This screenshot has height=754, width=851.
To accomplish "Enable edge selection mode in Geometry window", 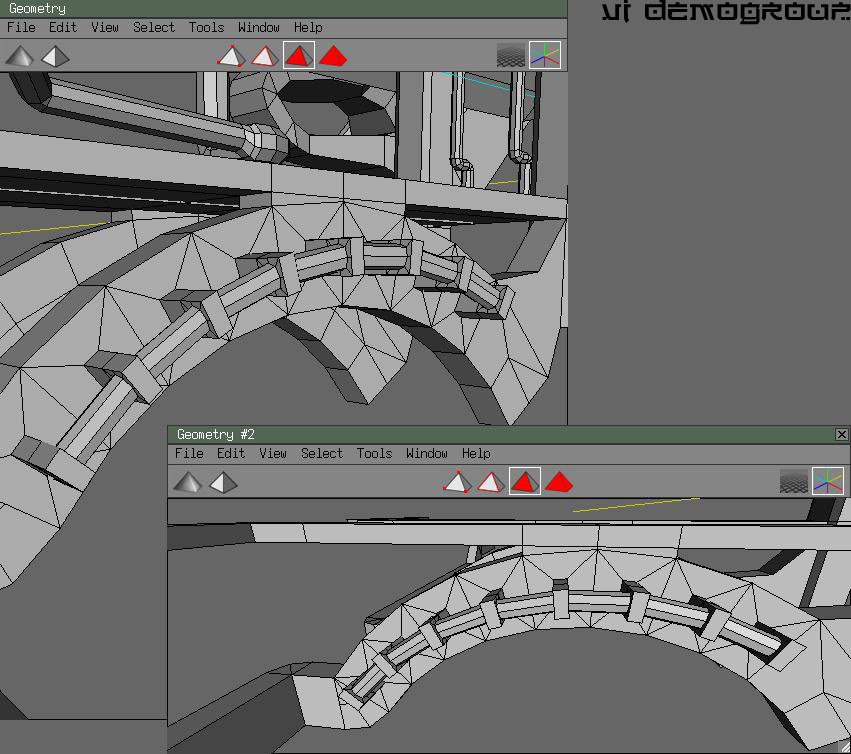I will (x=264, y=56).
